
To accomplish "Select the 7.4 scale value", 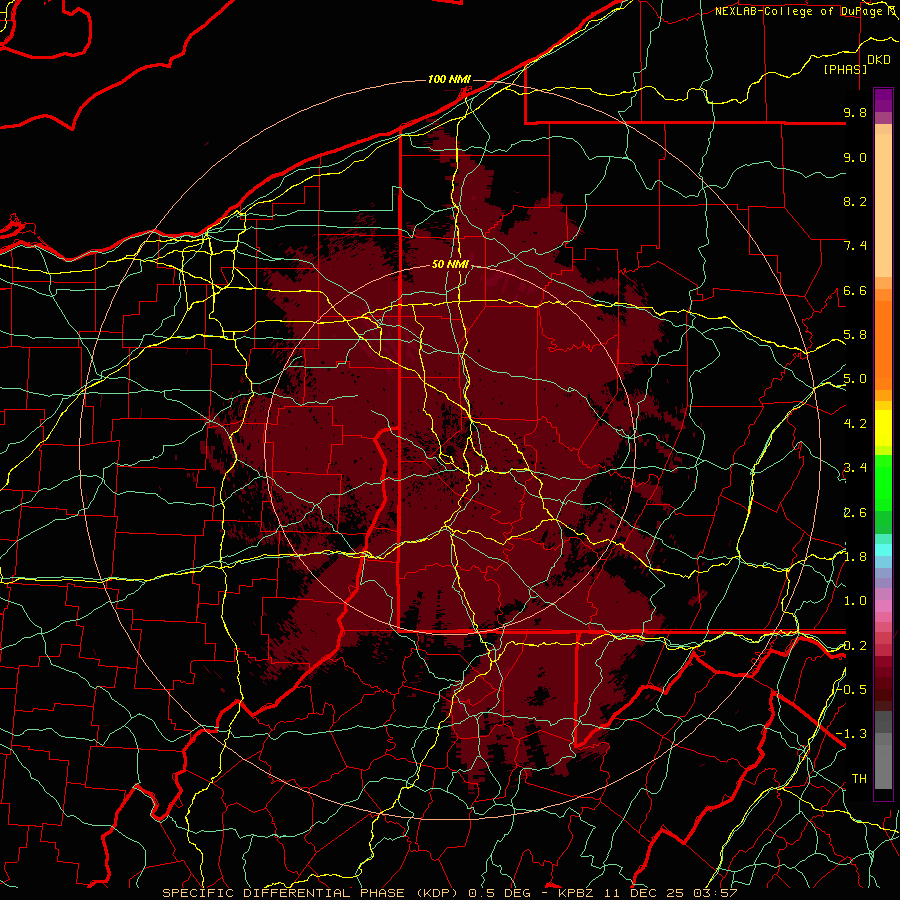I will click(855, 246).
